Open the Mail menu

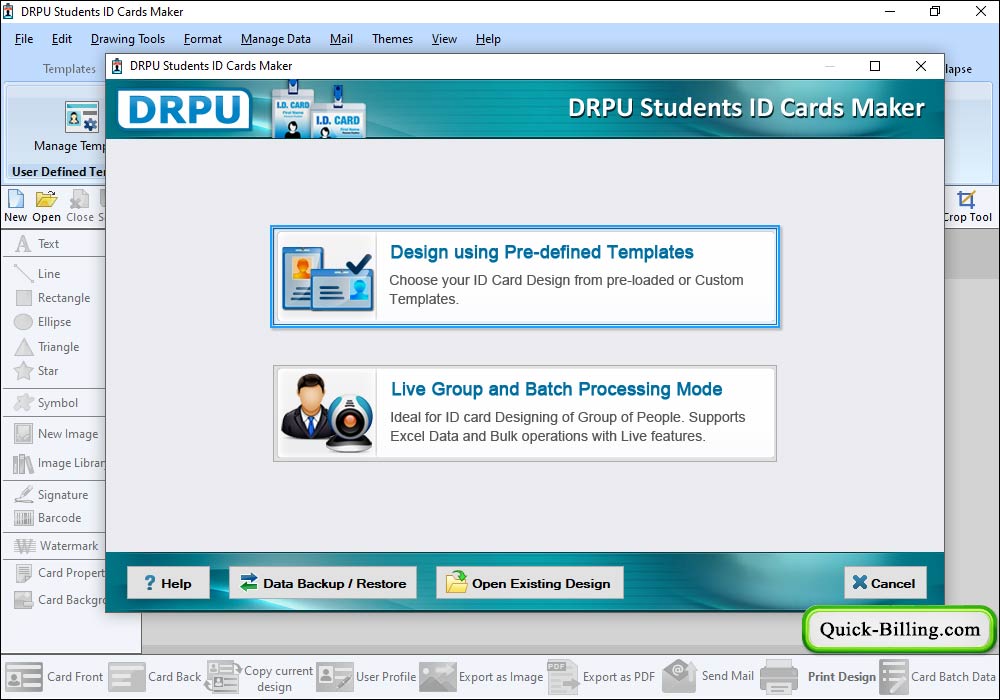(341, 39)
